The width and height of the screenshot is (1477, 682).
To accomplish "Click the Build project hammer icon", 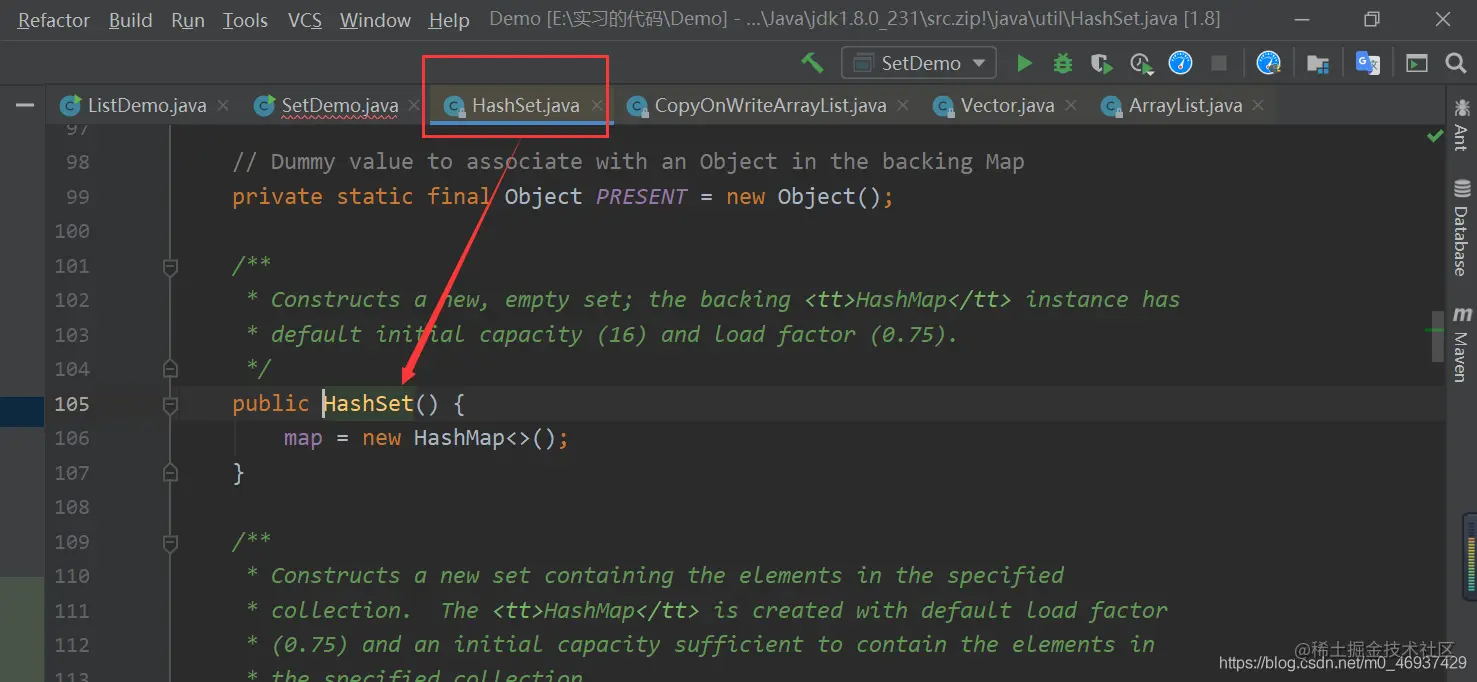I will tap(812, 63).
